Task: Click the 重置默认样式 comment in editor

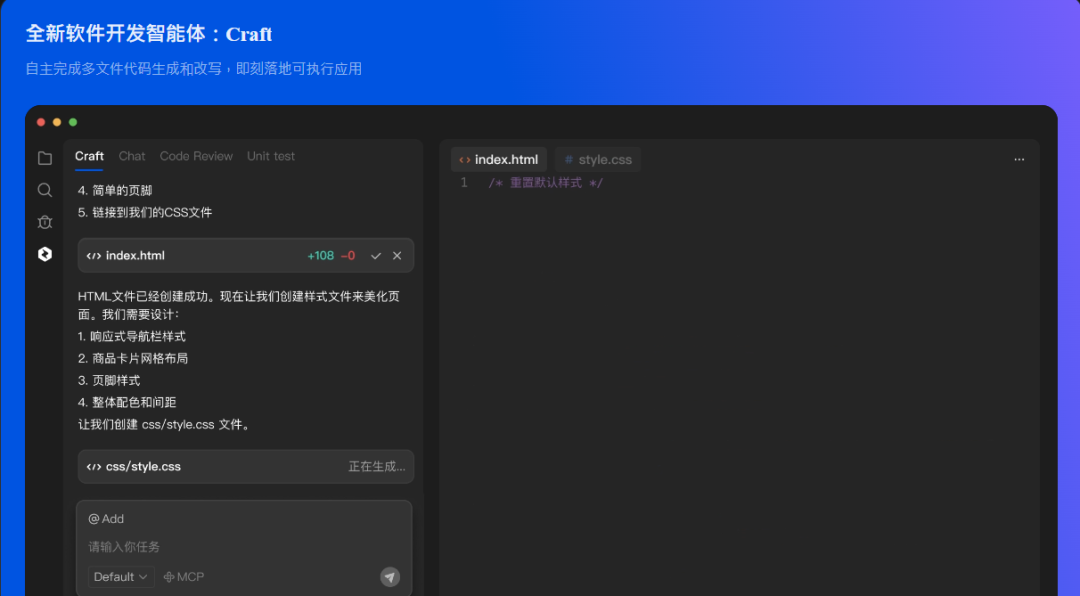Action: 546,183
